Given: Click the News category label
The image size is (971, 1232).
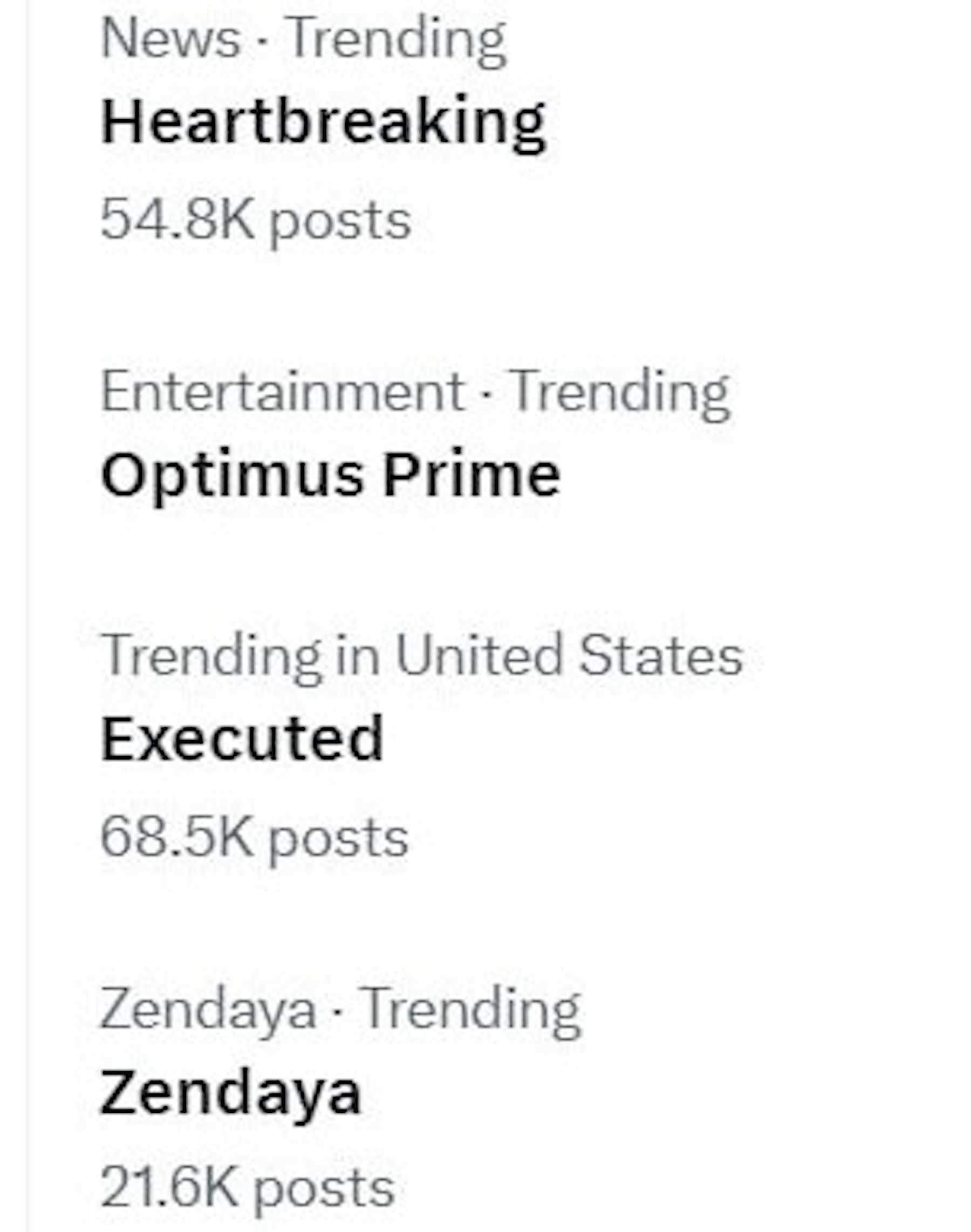Looking at the screenshot, I should click(x=170, y=40).
